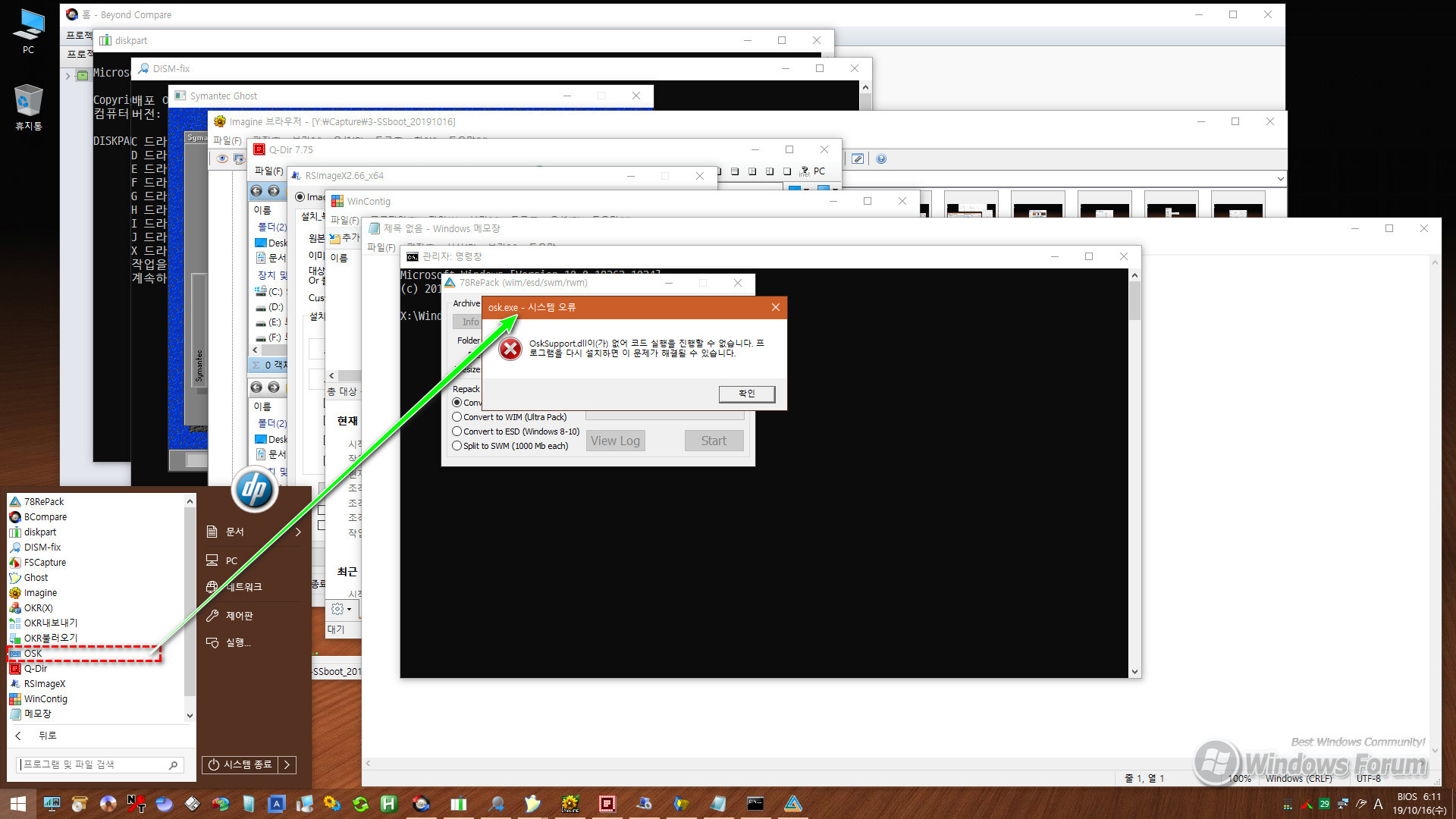This screenshot has width=1456, height=819.
Task: Launch OKR(X) from the program list
Action: click(38, 607)
